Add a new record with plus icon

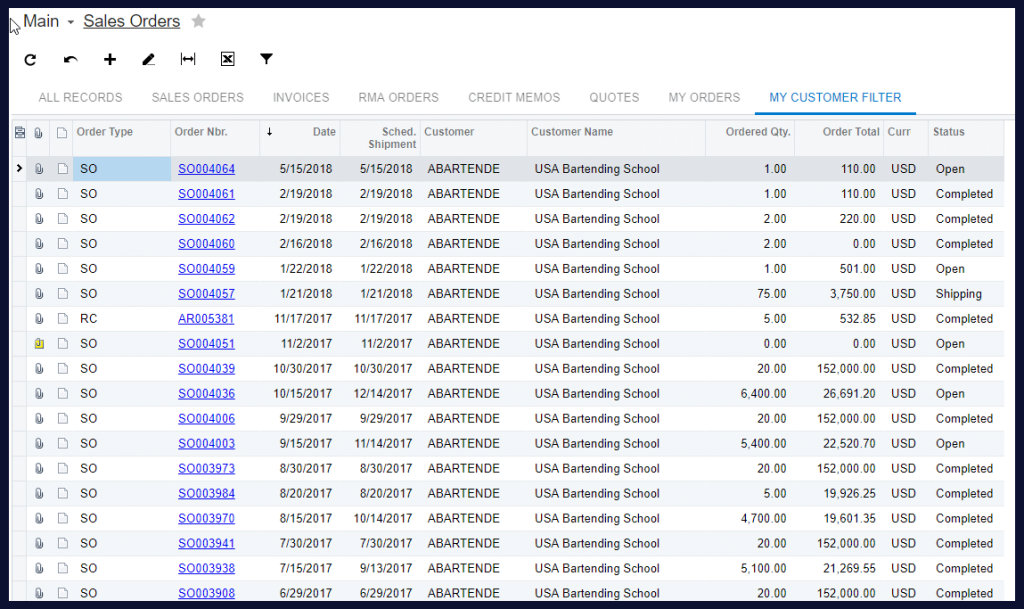click(x=110, y=59)
